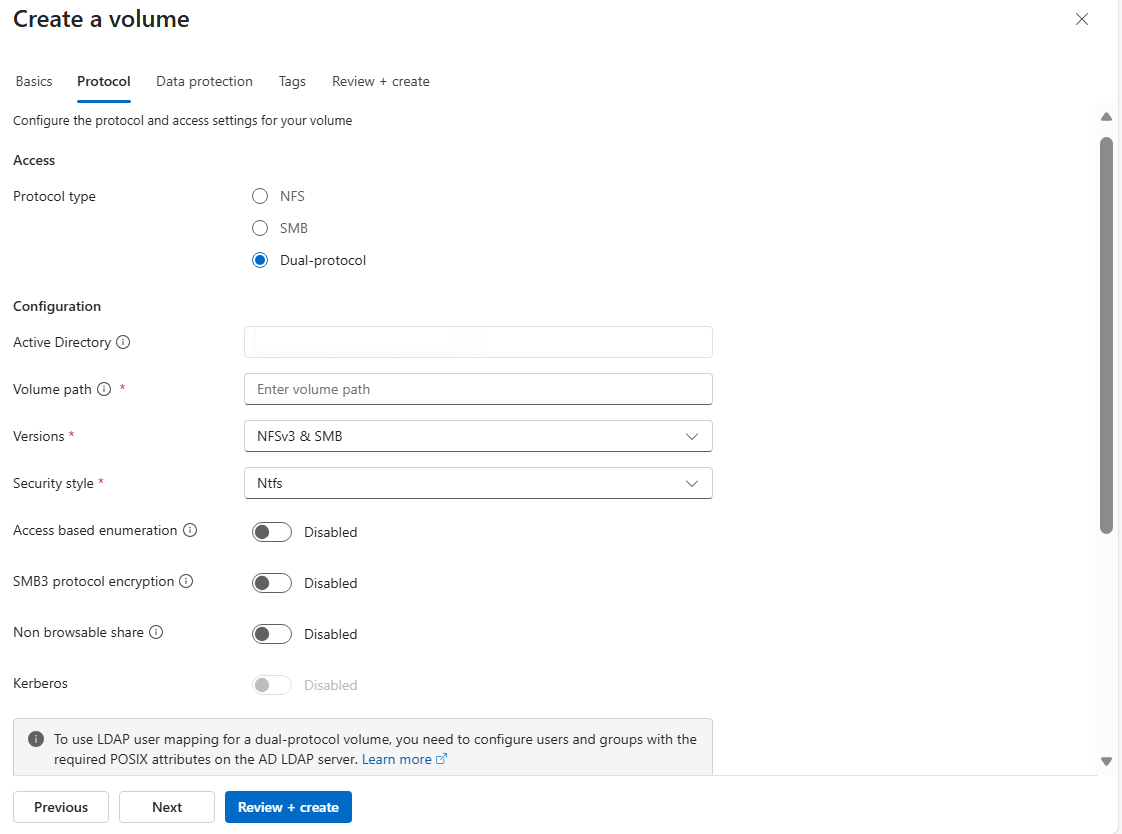This screenshot has height=834, width=1122.
Task: Select the Protocol tab
Action: pos(104,82)
